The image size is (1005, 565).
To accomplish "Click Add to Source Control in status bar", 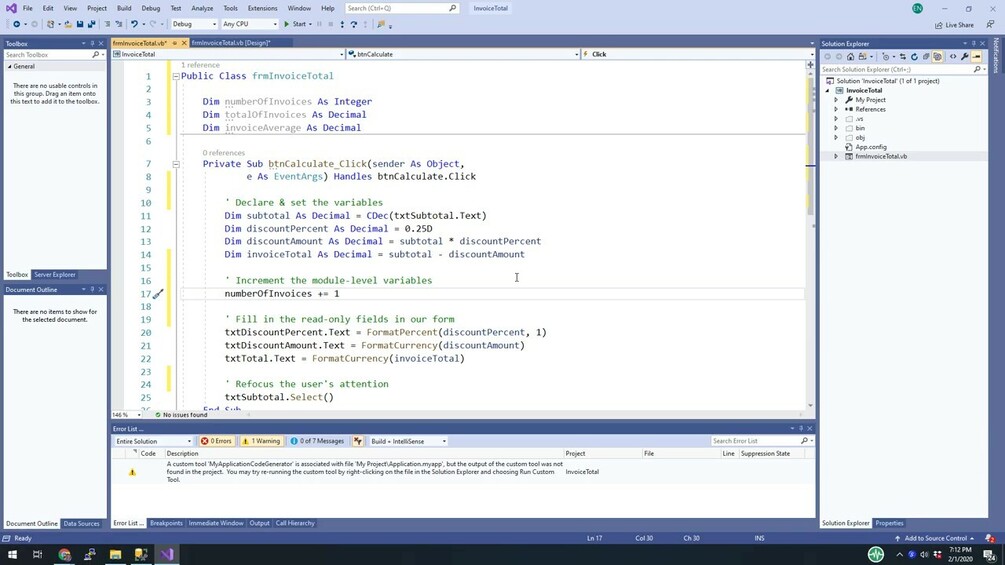I will 935,538.
